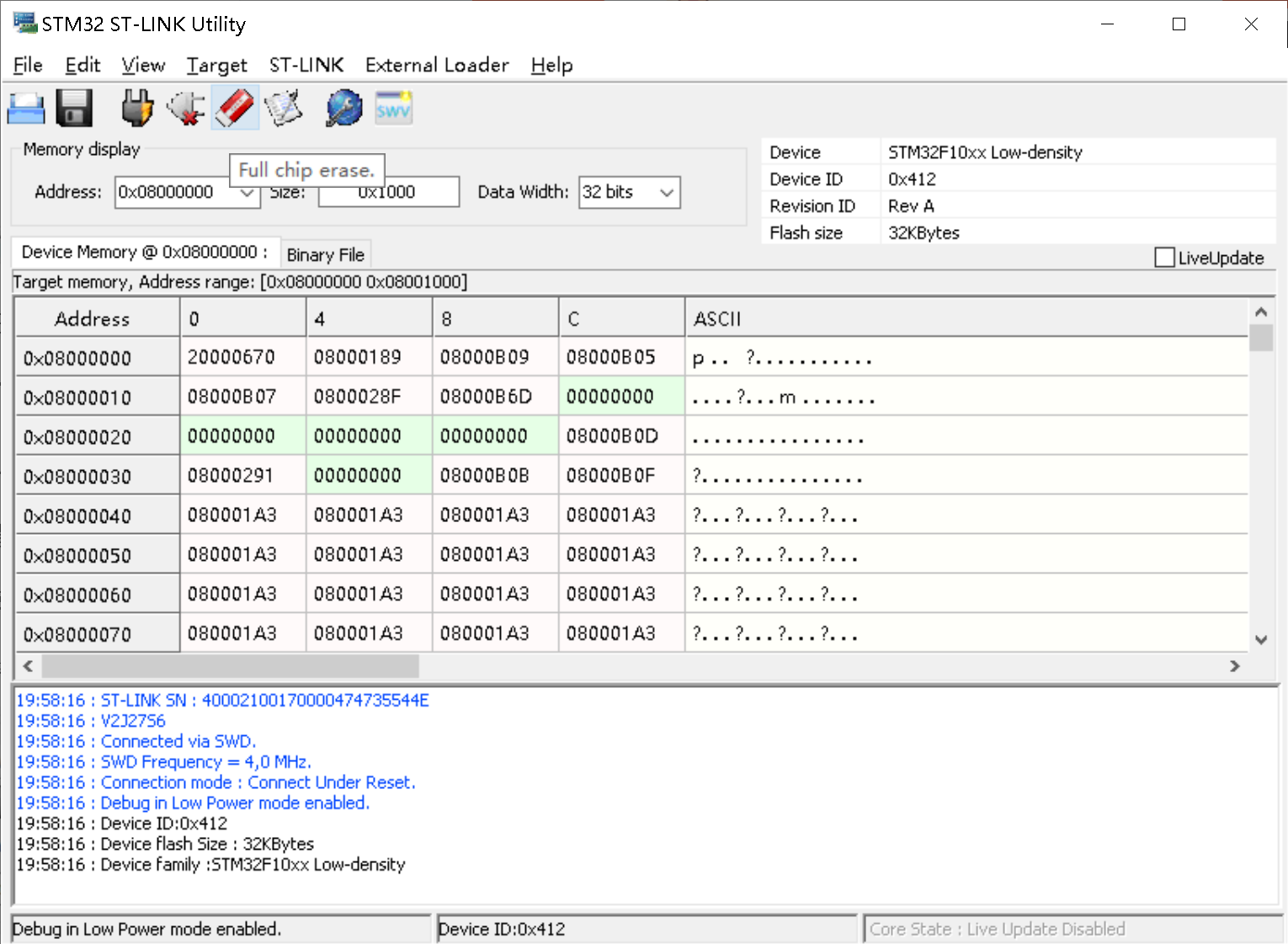This screenshot has width=1288, height=944.
Task: Select the Device Memory @ 0x08000000 tab
Action: click(x=144, y=252)
